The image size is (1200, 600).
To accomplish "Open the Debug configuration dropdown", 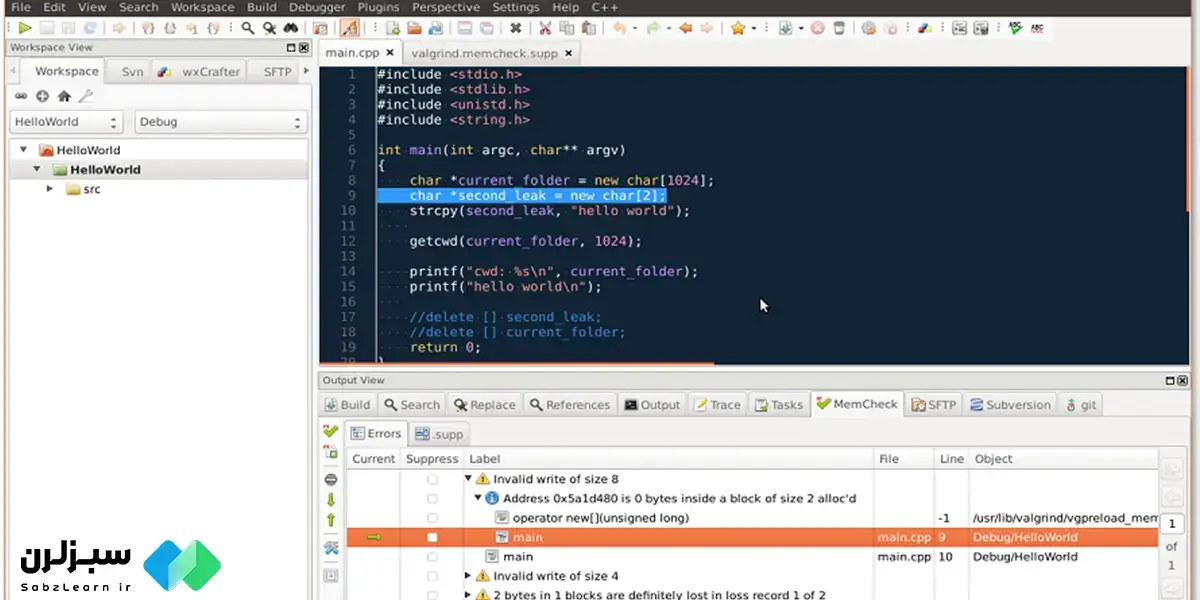I will click(220, 122).
